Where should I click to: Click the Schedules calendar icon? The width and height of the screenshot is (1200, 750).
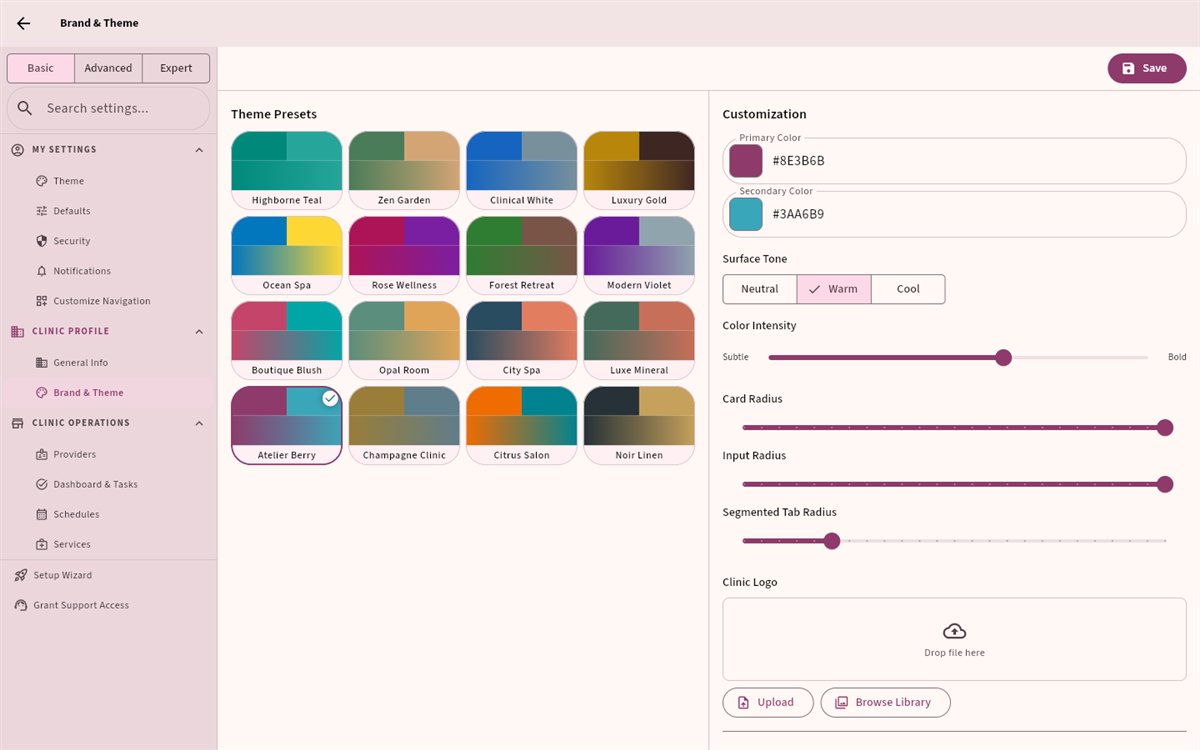pos(42,514)
